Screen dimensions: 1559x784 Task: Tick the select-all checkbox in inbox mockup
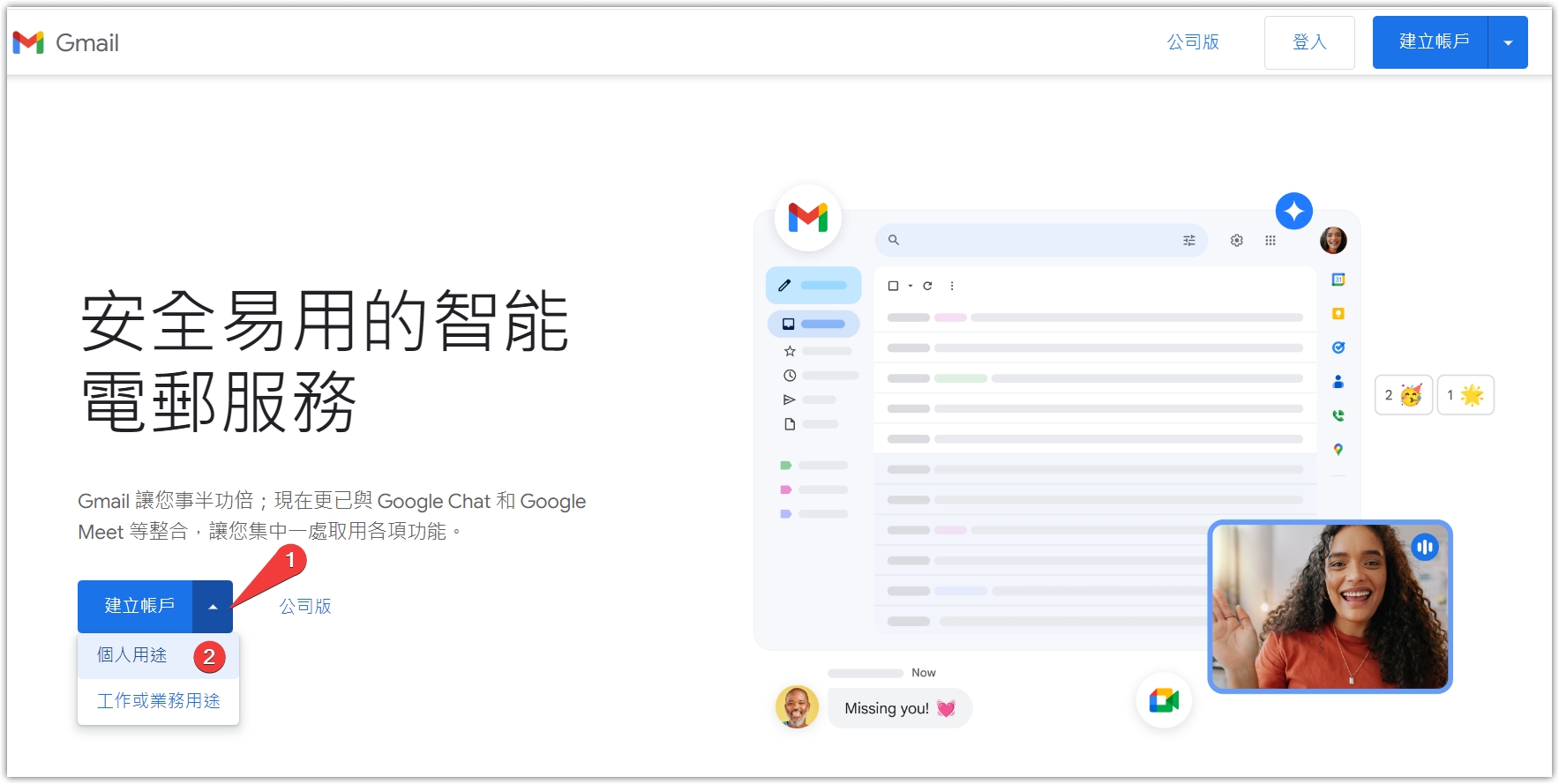(893, 286)
